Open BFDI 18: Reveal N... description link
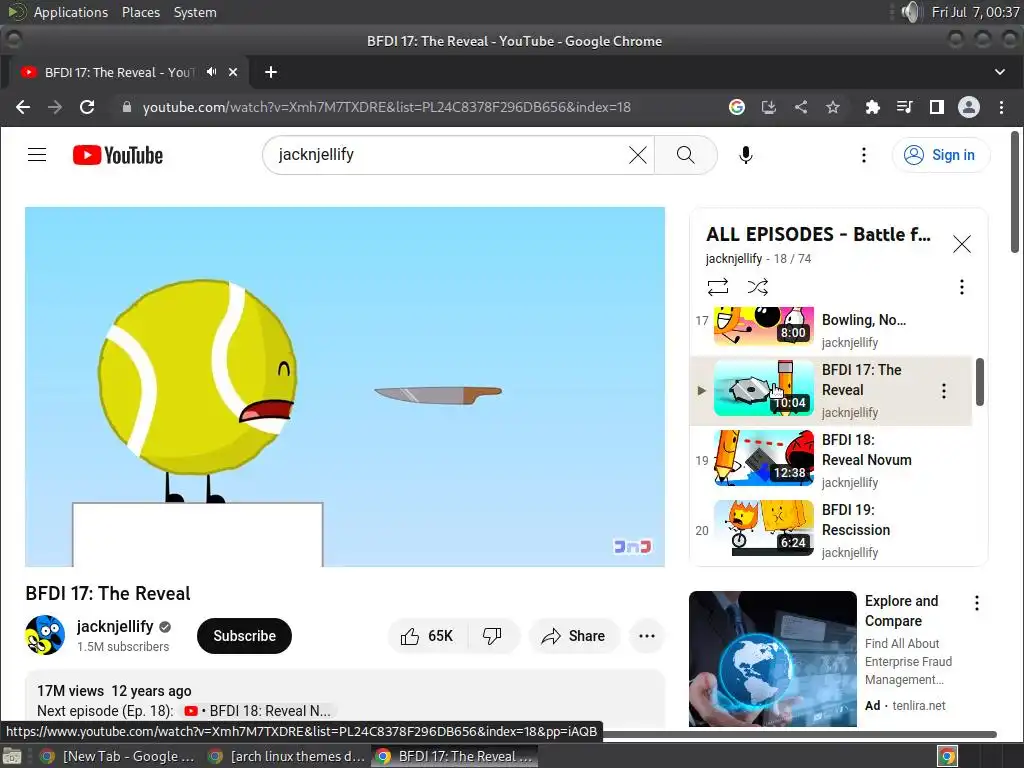The width and height of the screenshot is (1024, 768). 257,711
